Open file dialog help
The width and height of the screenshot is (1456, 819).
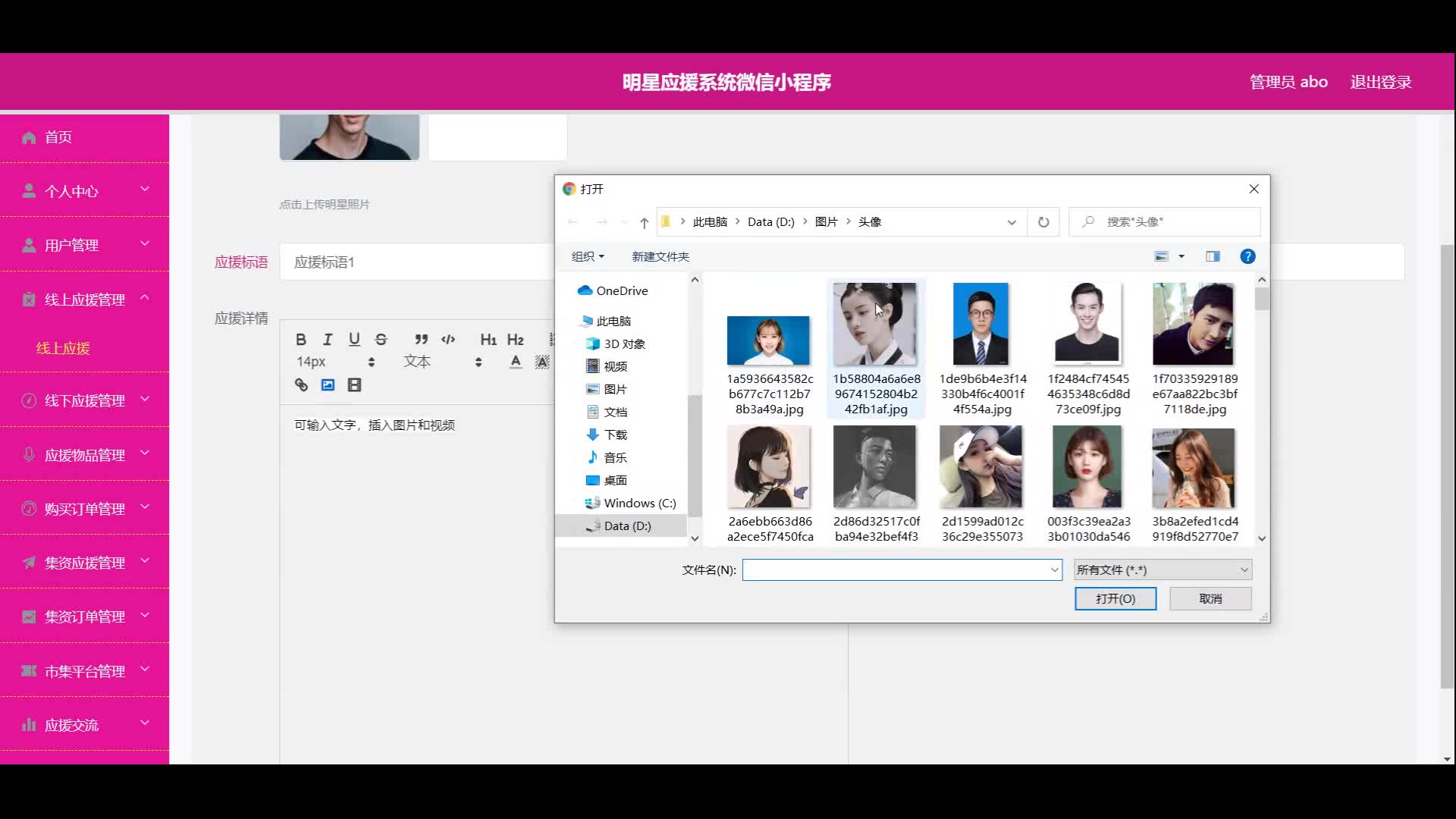click(x=1247, y=256)
